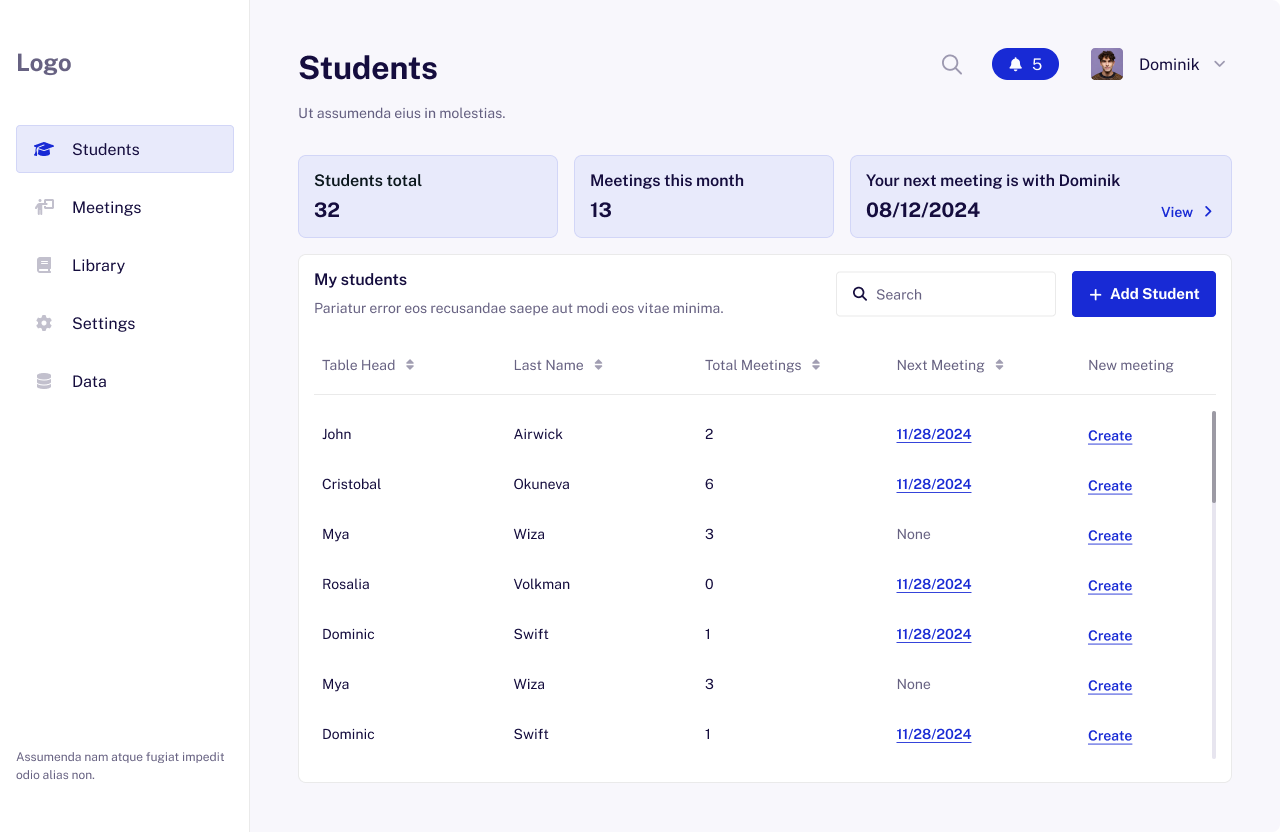Click the Library book icon
Image resolution: width=1280 pixels, height=832 pixels.
44,265
